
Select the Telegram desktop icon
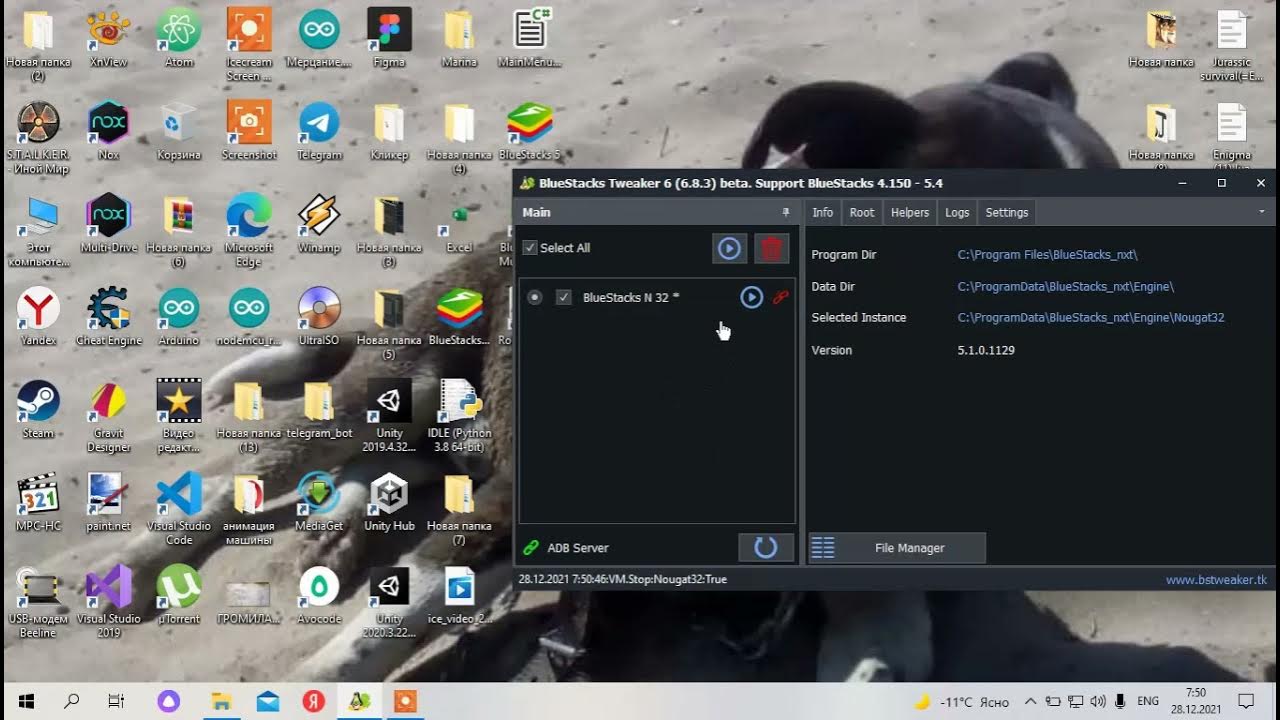pos(319,132)
